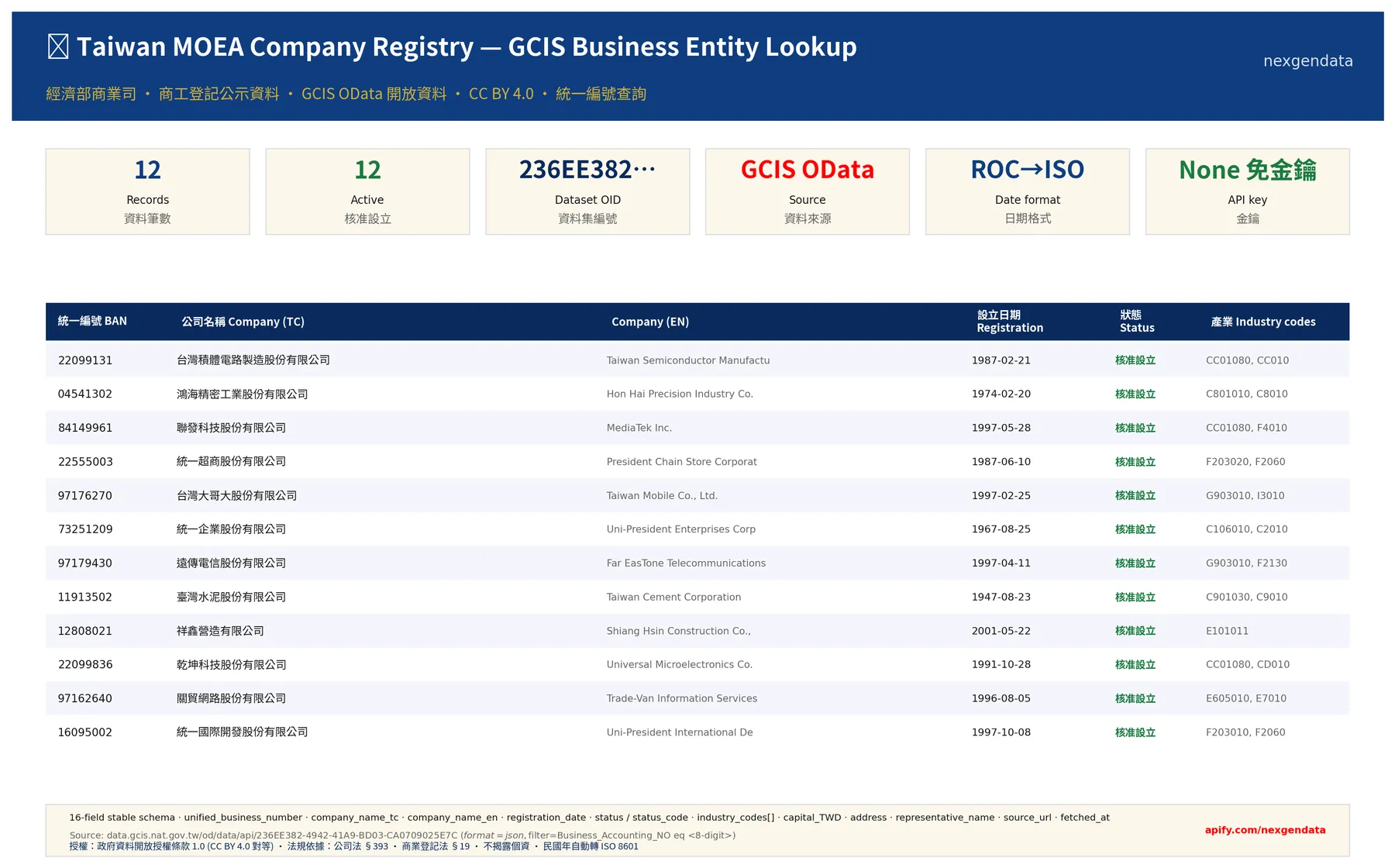Select BAN 97162640 cell
Image resolution: width=1395 pixels, height=868 pixels.
point(85,698)
